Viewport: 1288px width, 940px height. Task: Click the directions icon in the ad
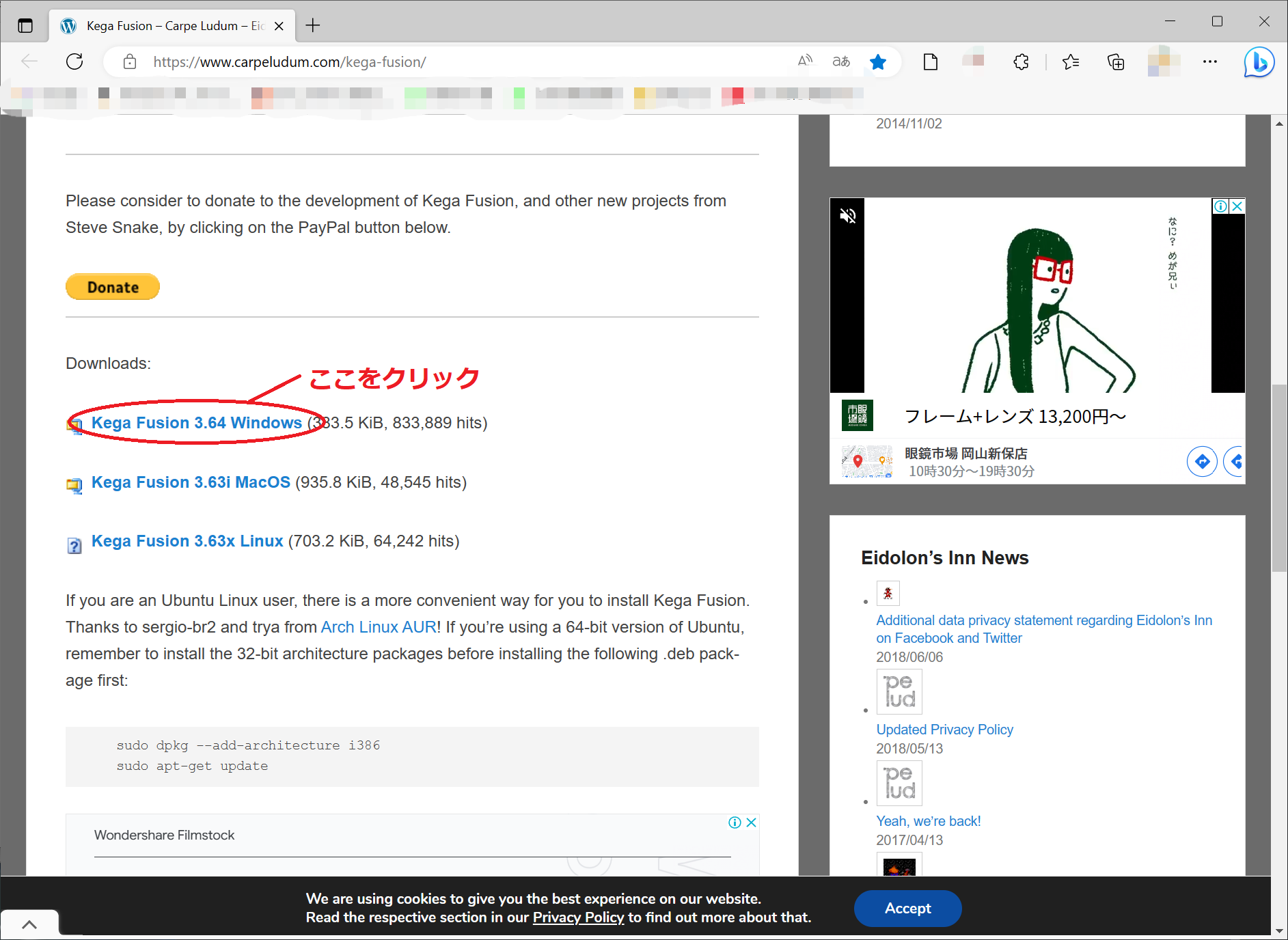point(1202,462)
